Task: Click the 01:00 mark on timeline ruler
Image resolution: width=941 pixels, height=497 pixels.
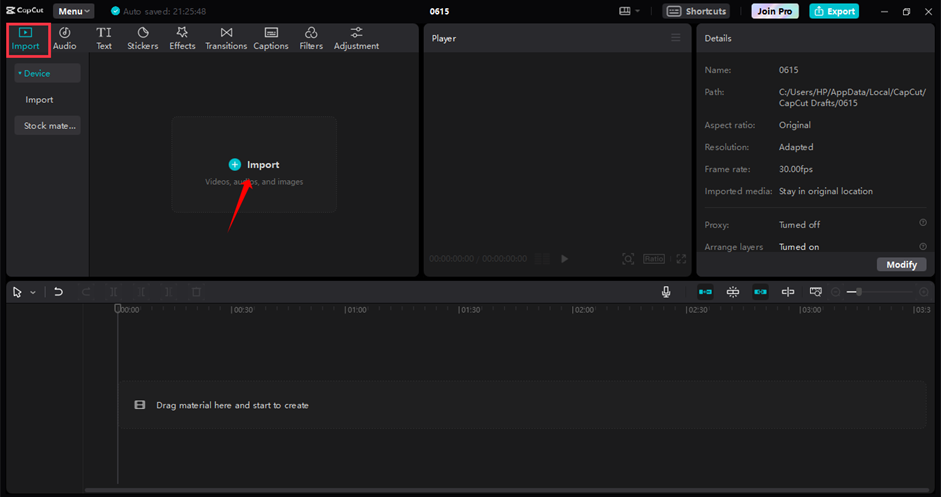Action: [x=356, y=310]
